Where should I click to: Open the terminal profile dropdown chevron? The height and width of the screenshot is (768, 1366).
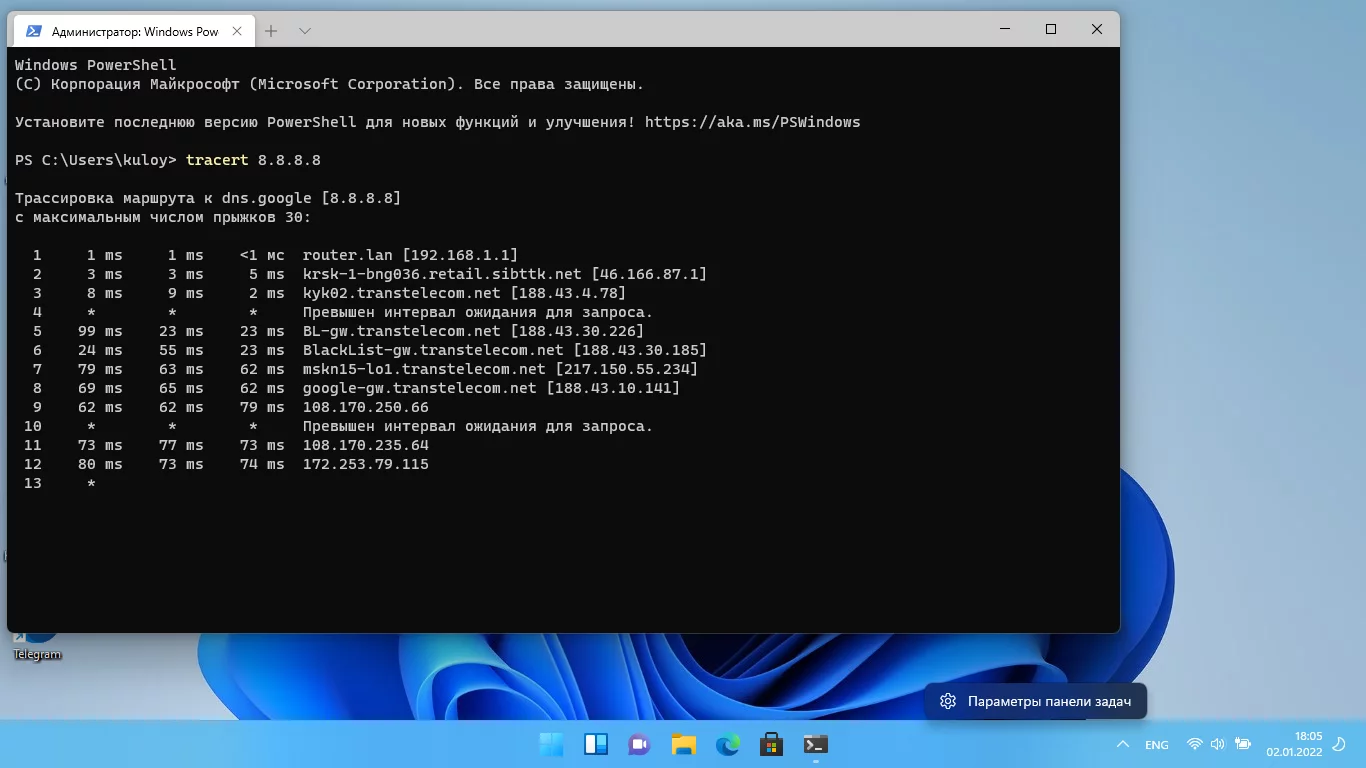[x=305, y=31]
